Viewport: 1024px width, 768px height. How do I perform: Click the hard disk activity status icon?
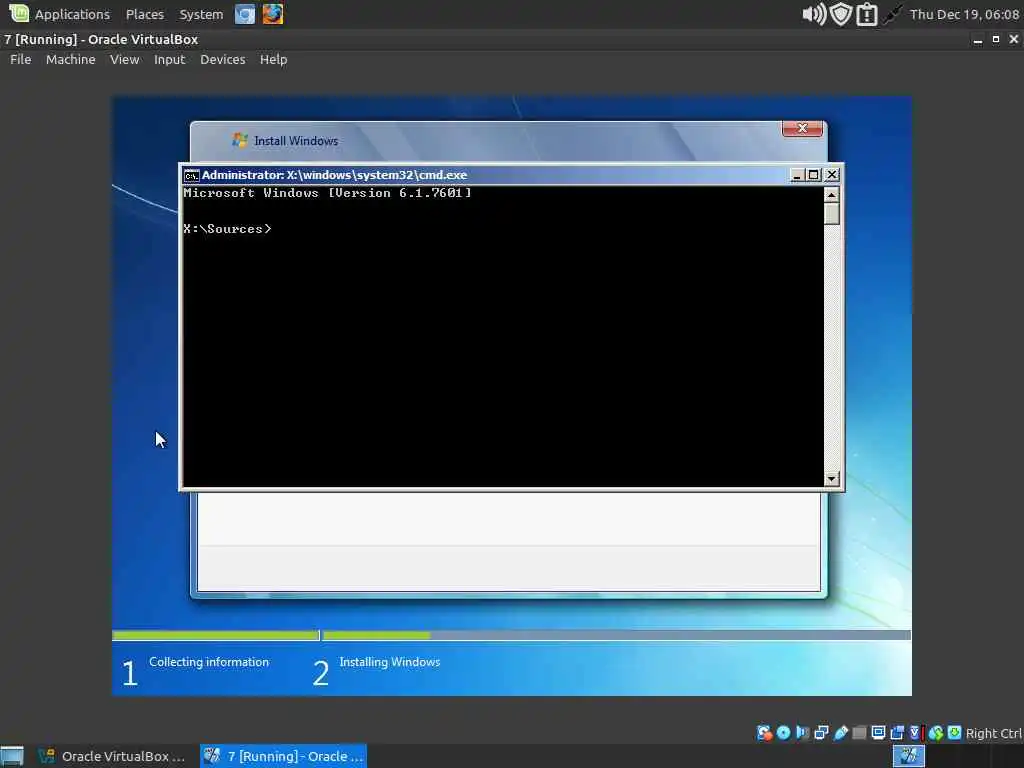(764, 733)
